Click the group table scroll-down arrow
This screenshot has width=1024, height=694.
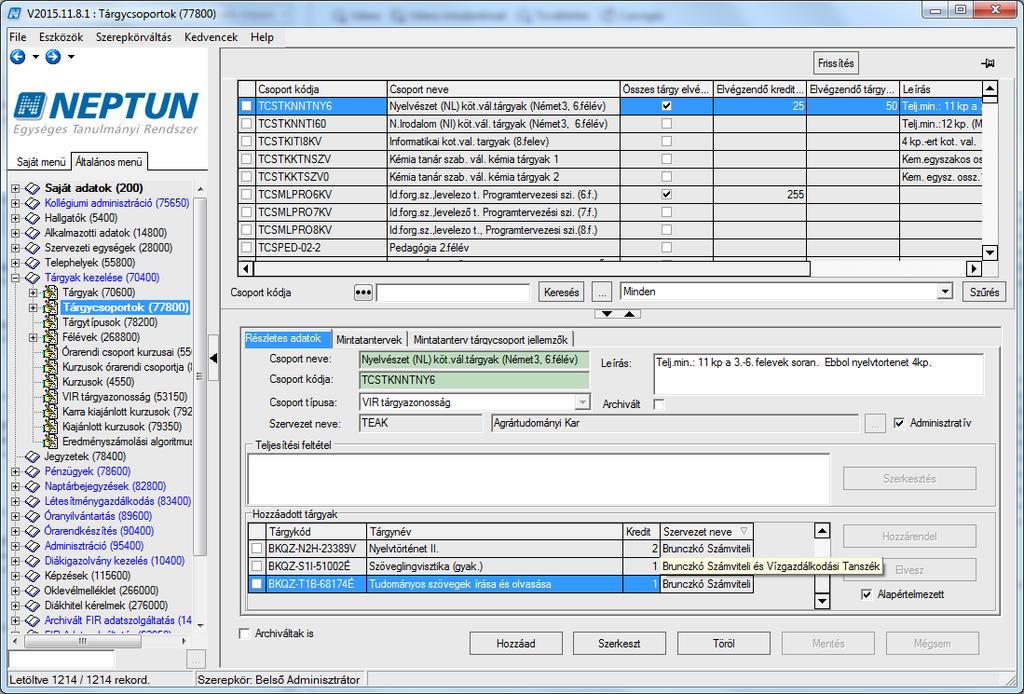(x=990, y=253)
